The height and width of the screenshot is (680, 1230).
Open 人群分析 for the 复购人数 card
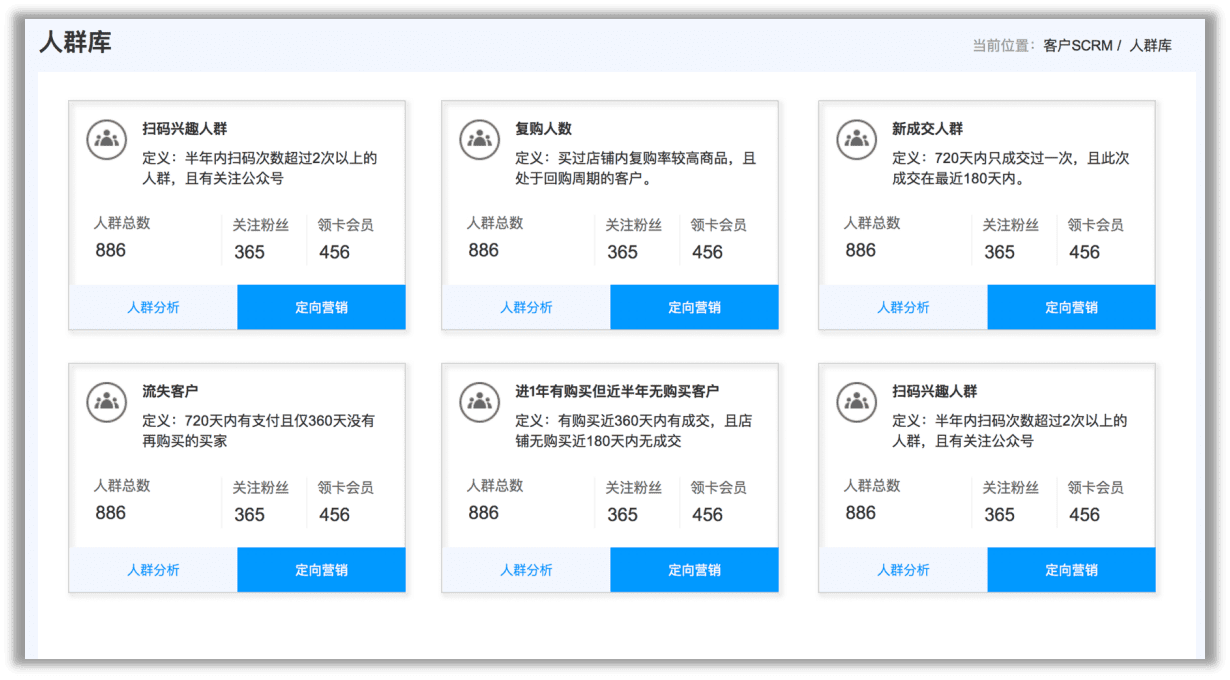[526, 307]
